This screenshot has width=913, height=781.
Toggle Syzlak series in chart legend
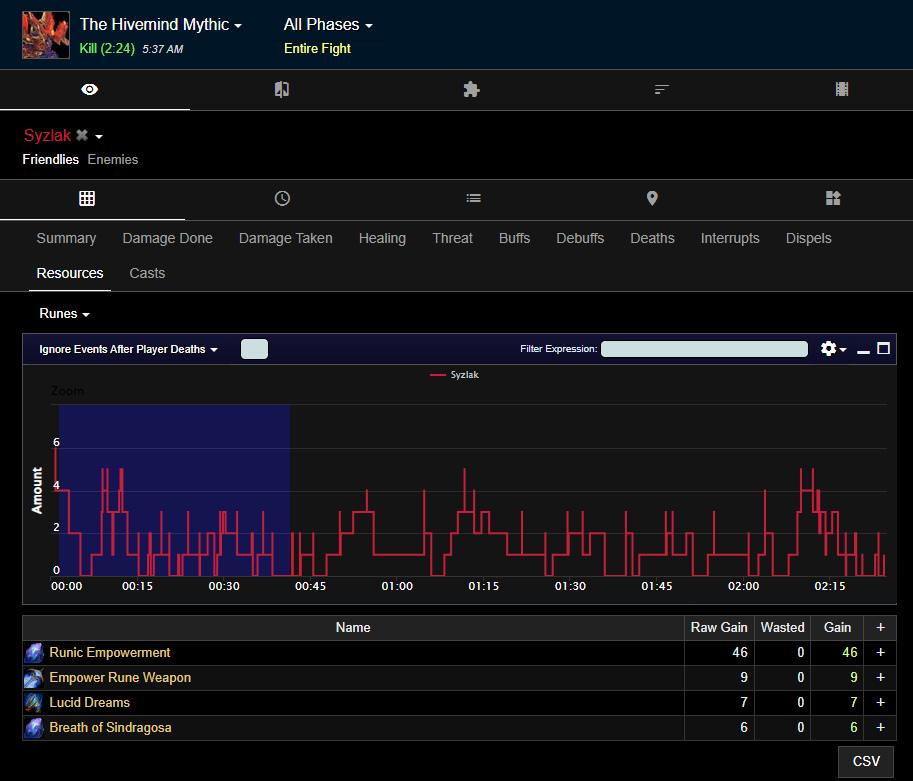pos(454,374)
